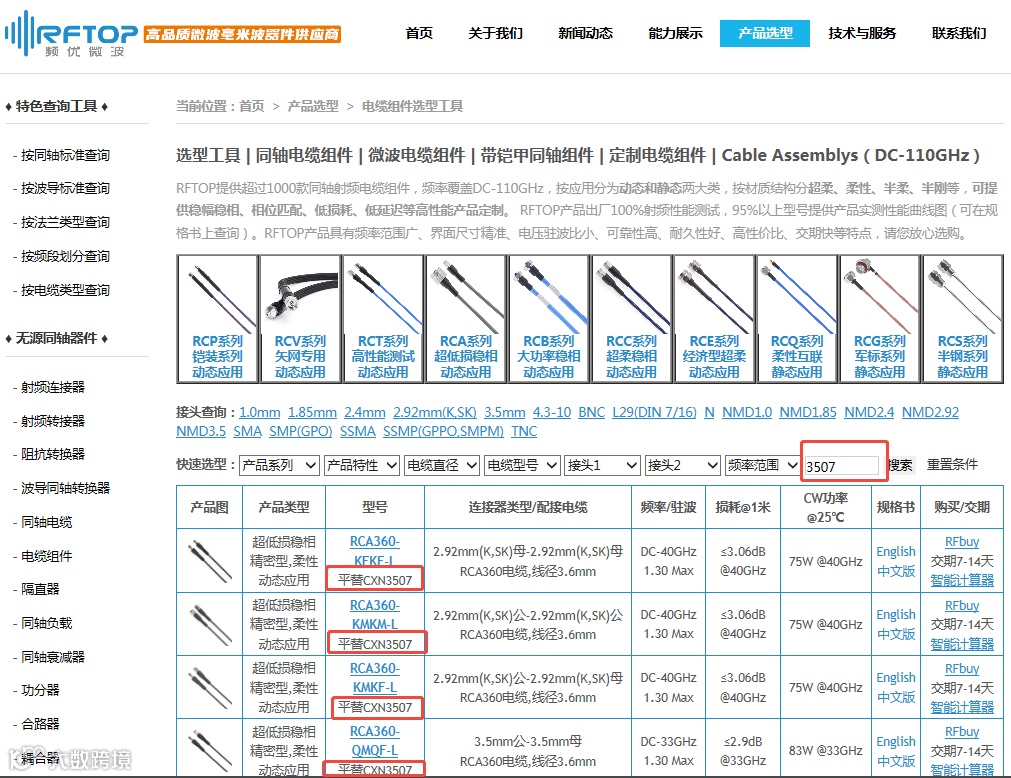Filter by 2.92mm(K,SK) connector link

[x=435, y=413]
